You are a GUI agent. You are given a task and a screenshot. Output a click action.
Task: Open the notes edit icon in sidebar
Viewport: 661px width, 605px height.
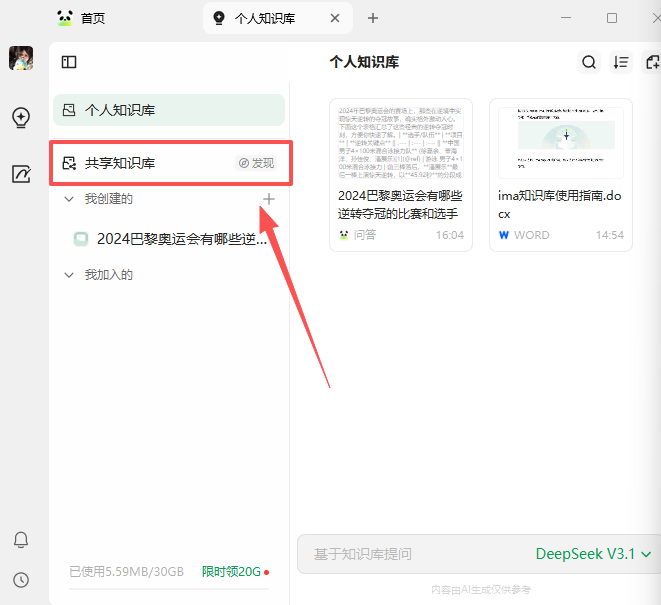21,174
